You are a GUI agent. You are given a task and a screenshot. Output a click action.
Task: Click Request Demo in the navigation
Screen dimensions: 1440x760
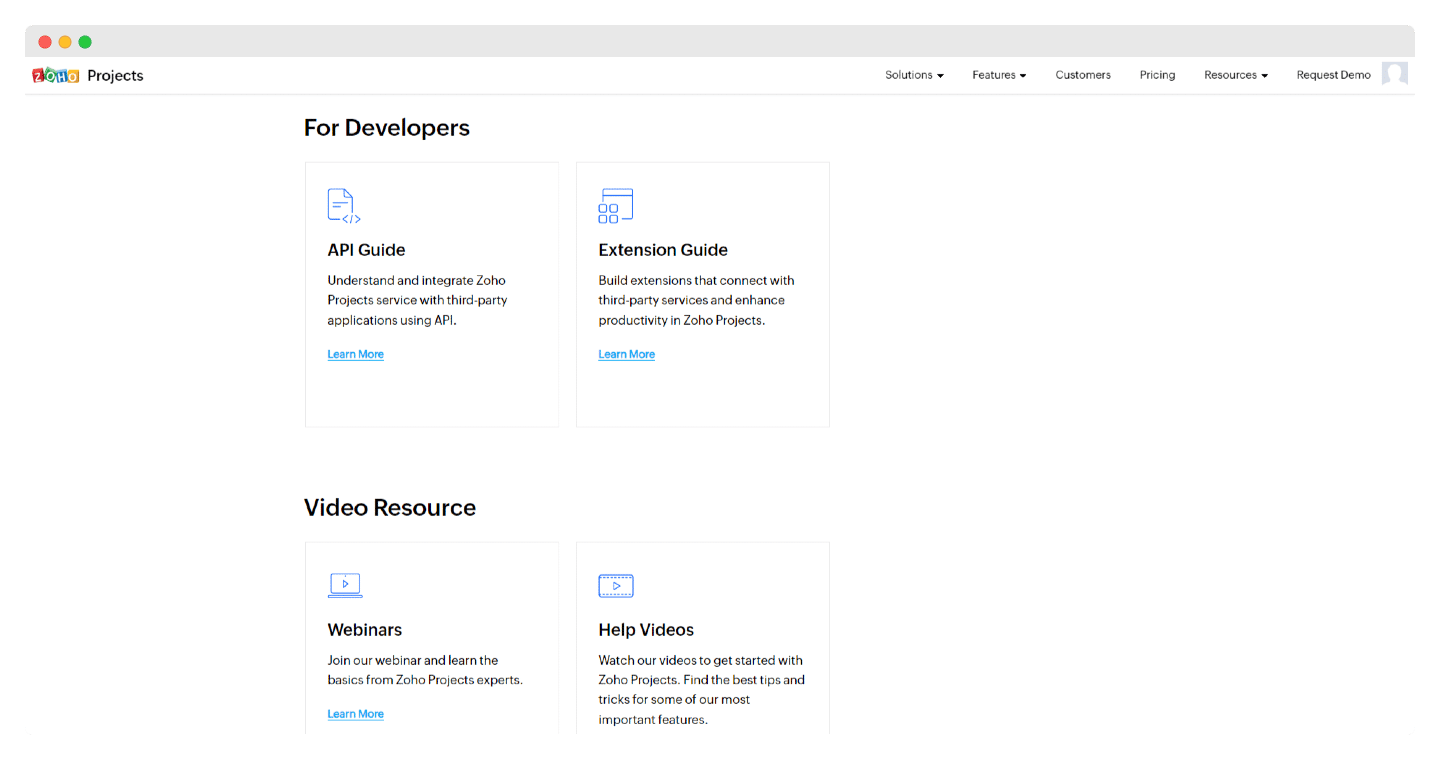pos(1333,75)
